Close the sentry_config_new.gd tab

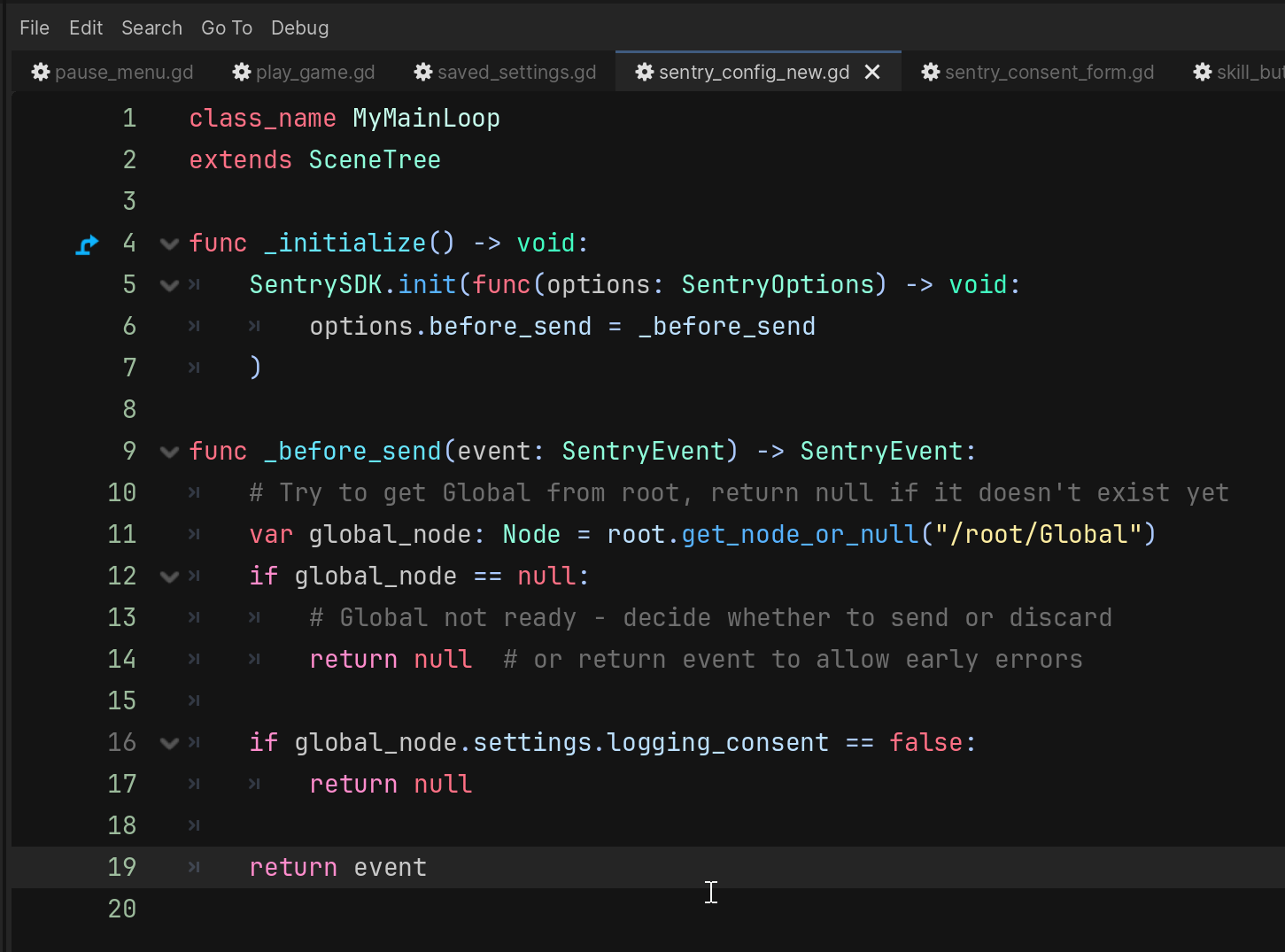(872, 72)
